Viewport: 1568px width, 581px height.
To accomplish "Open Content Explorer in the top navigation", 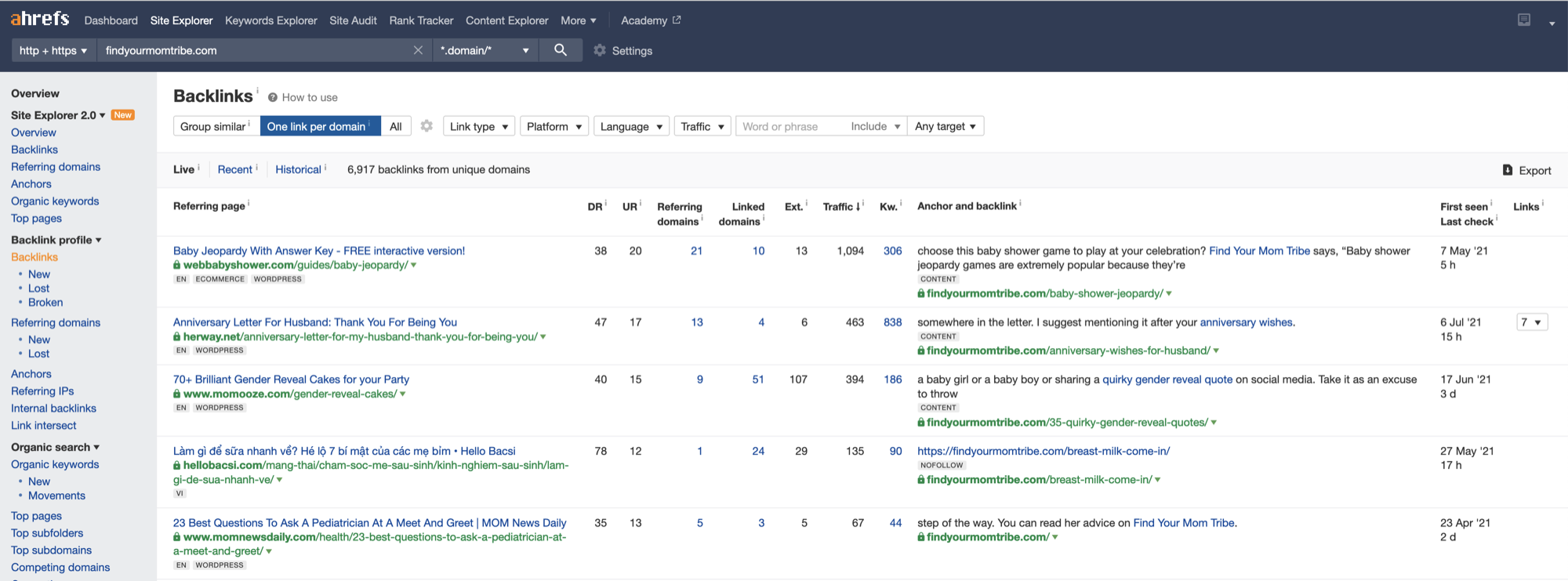I will click(507, 20).
